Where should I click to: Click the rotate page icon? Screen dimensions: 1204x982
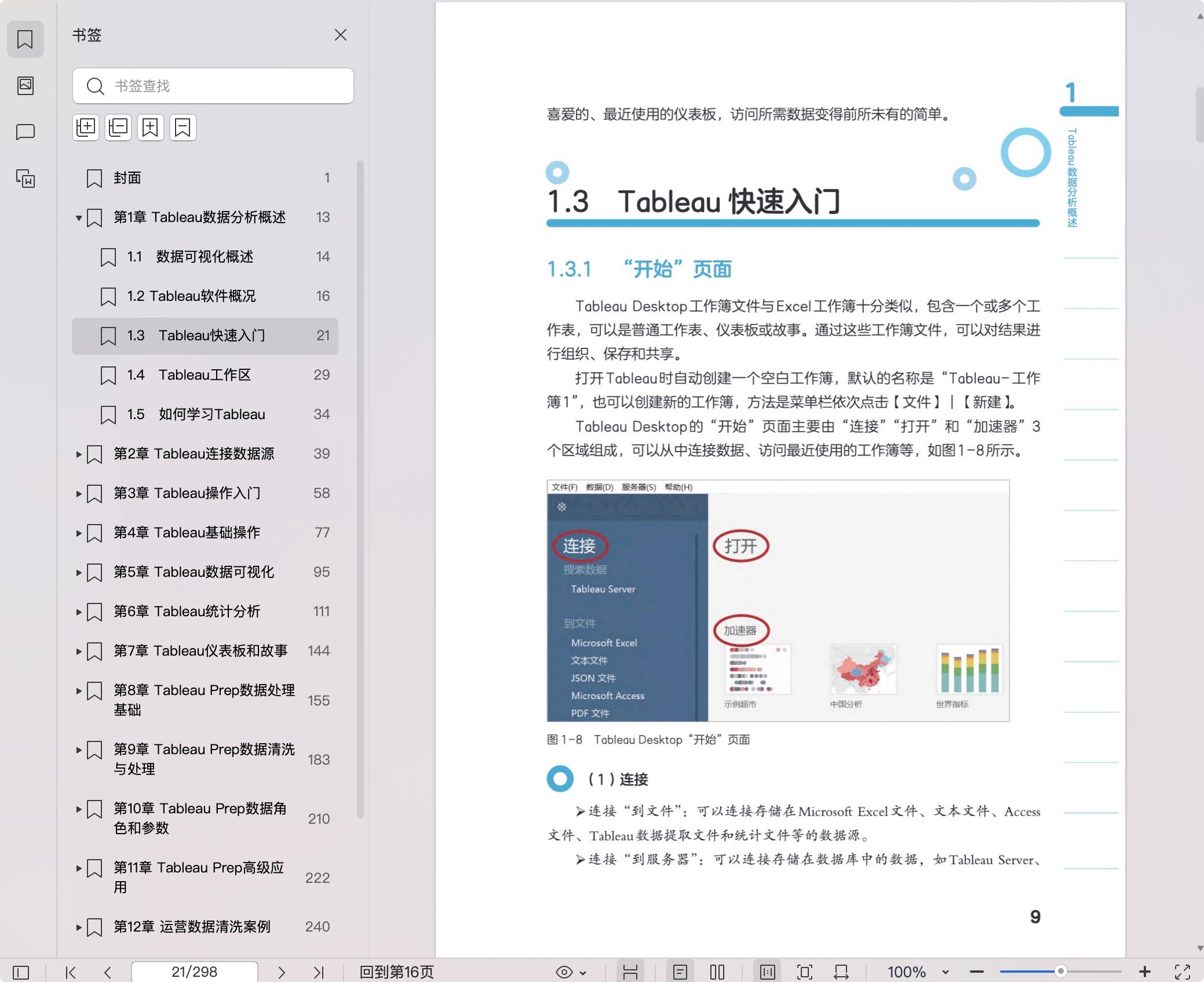pos(841,972)
